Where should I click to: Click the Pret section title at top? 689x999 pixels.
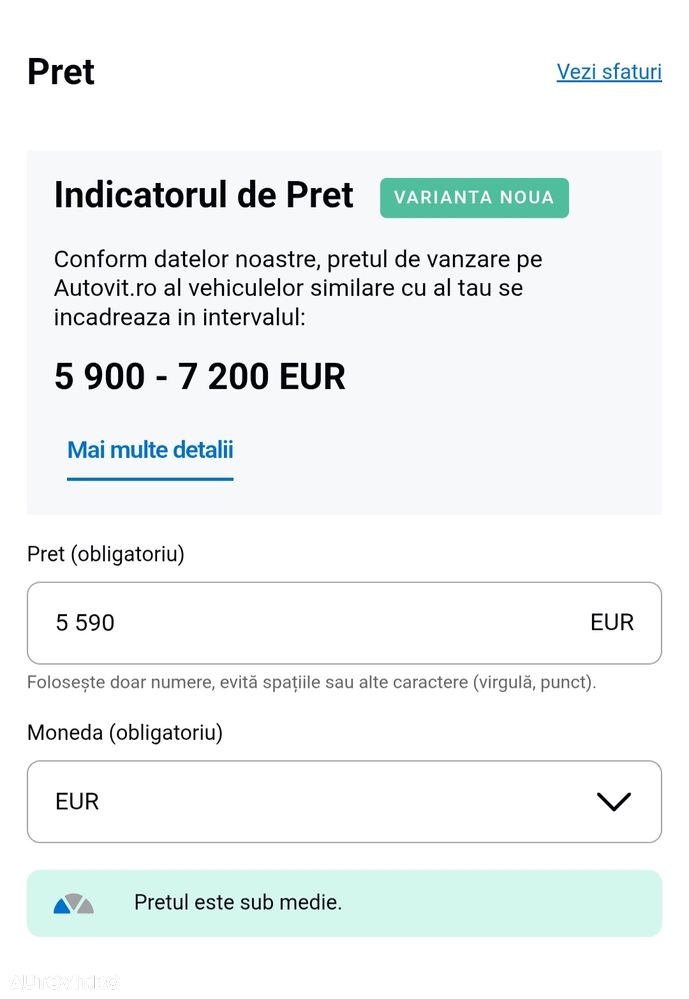coord(61,72)
